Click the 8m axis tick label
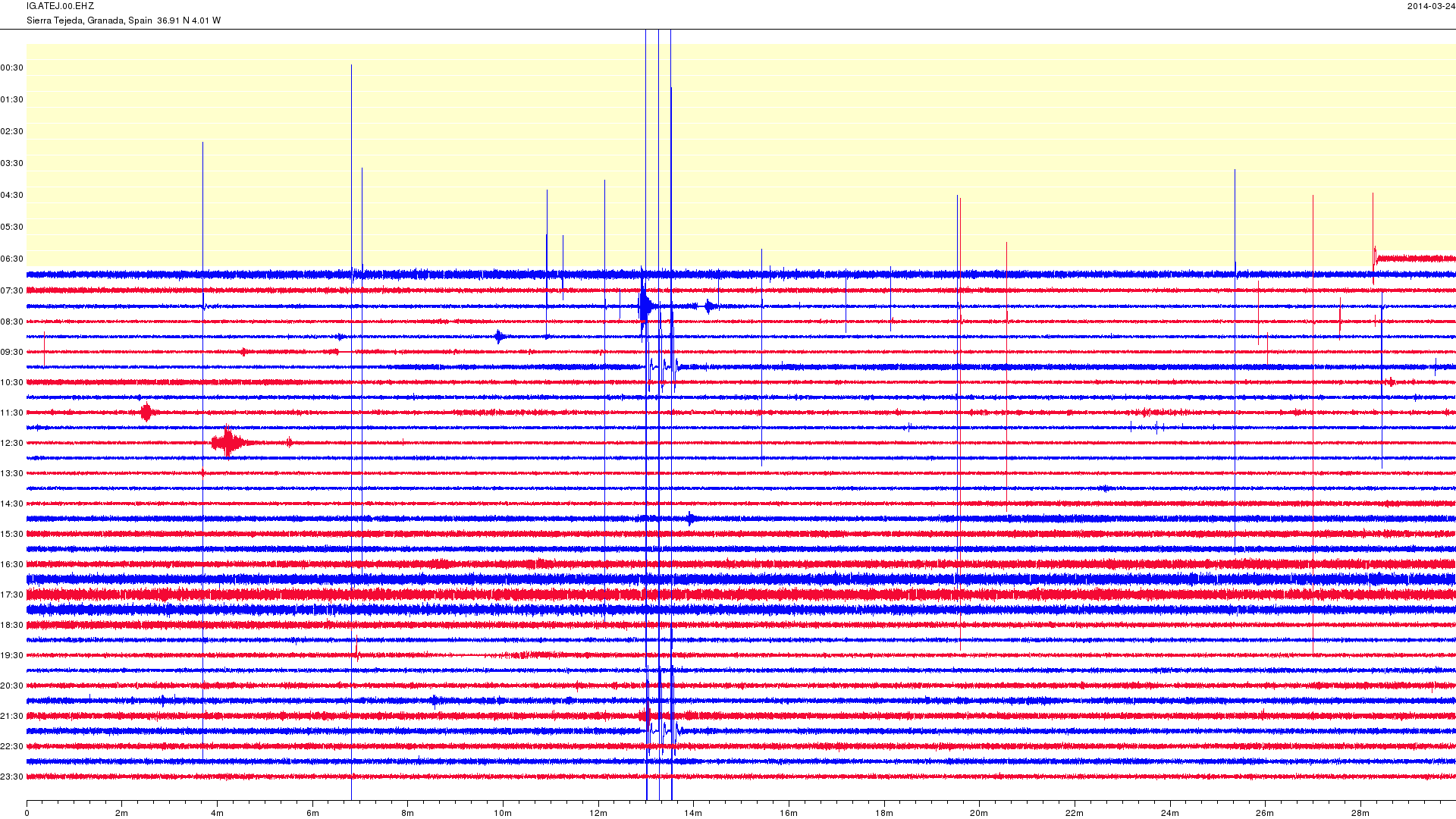This screenshot has width=1456, height=819. (407, 813)
